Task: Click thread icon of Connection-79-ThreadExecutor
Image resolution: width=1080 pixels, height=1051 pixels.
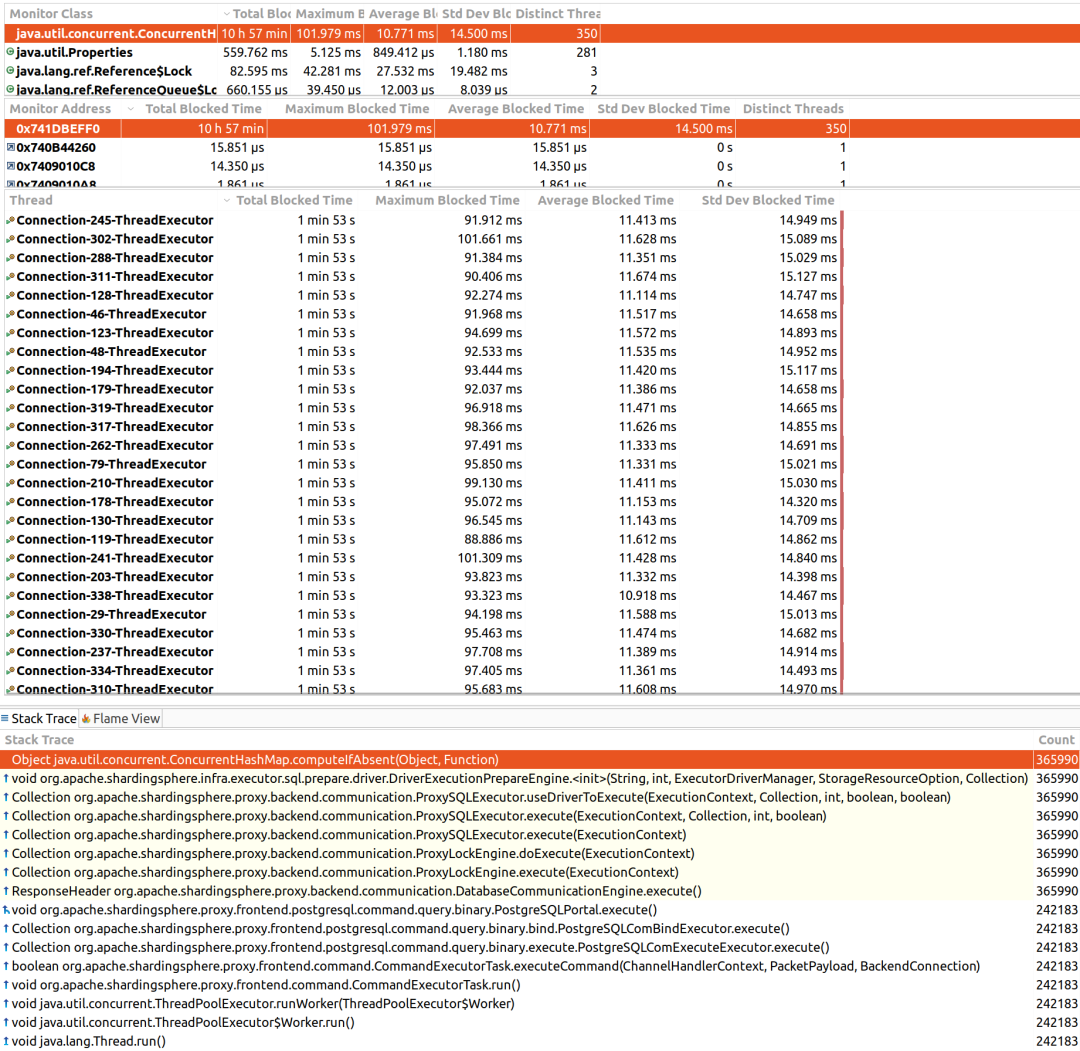Action: coord(10,464)
